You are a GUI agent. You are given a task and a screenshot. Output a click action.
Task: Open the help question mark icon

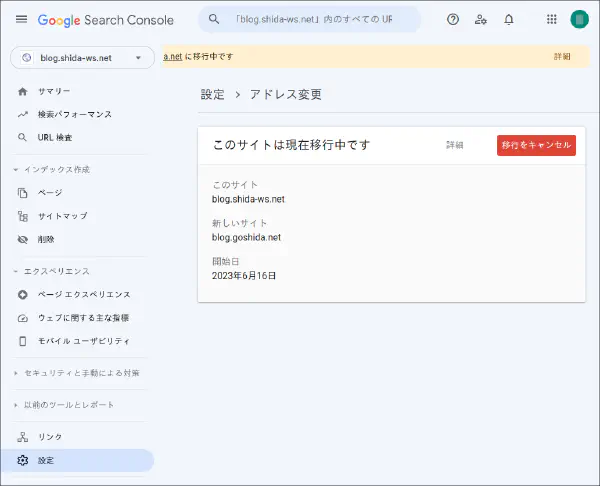(453, 19)
